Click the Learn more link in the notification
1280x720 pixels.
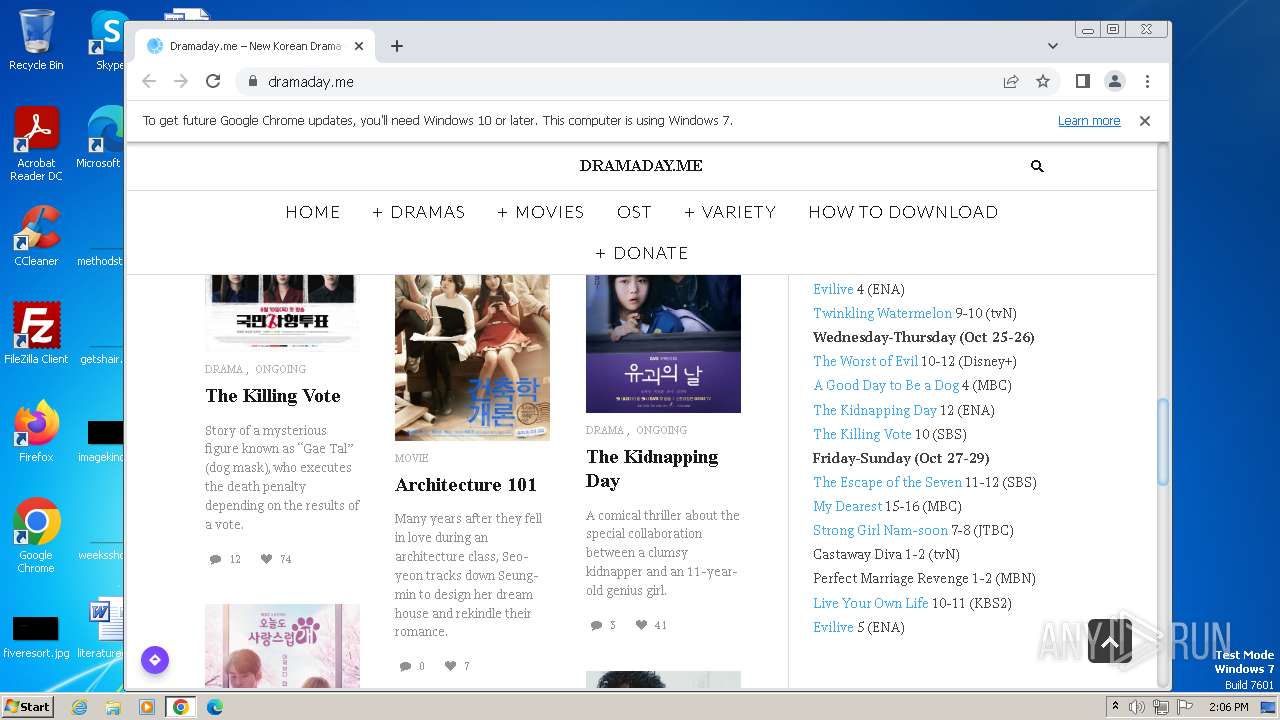pos(1089,121)
